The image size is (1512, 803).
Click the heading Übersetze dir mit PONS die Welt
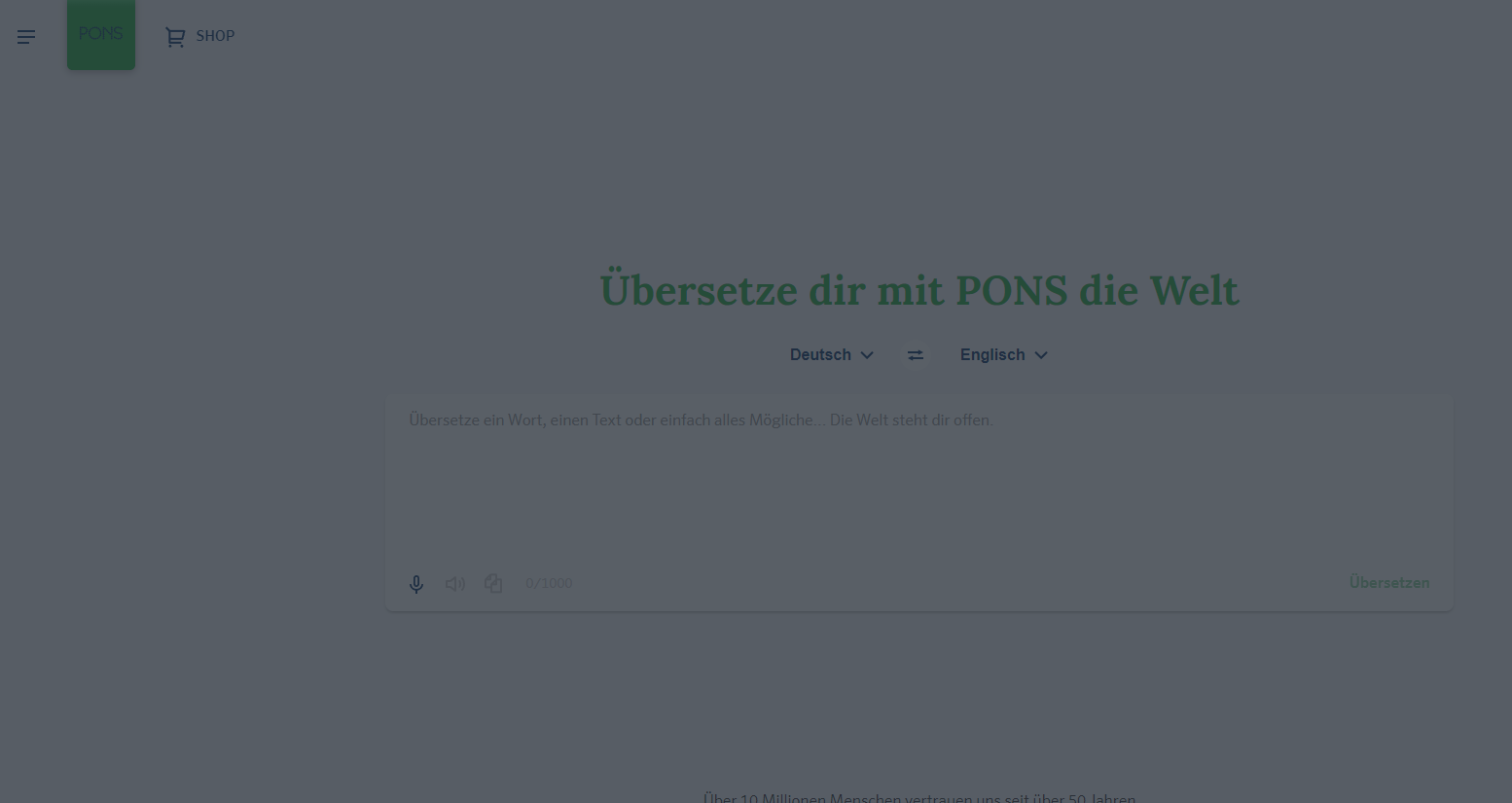(x=919, y=290)
